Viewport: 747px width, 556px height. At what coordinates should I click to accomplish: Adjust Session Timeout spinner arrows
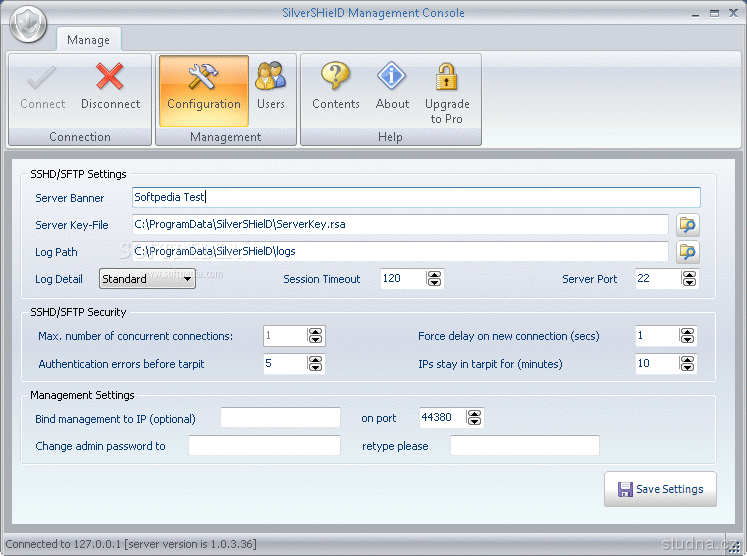[434, 279]
